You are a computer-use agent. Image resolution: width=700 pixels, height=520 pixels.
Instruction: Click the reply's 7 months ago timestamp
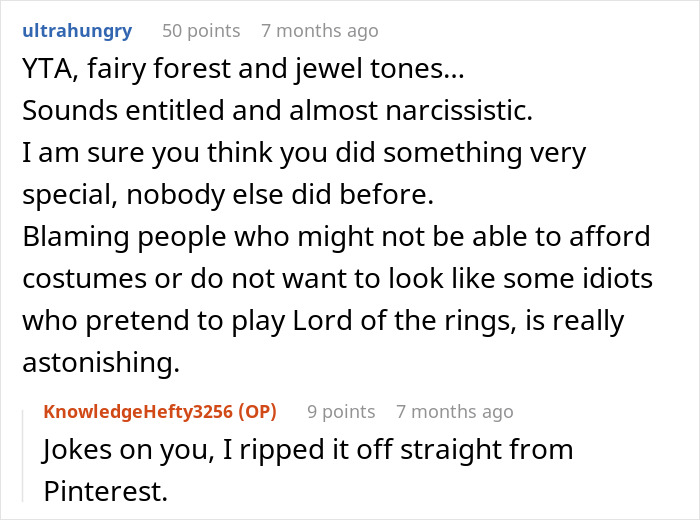pyautogui.click(x=454, y=411)
